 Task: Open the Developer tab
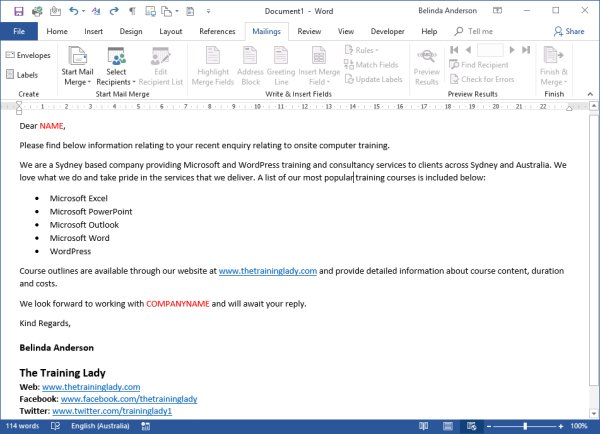(x=387, y=31)
